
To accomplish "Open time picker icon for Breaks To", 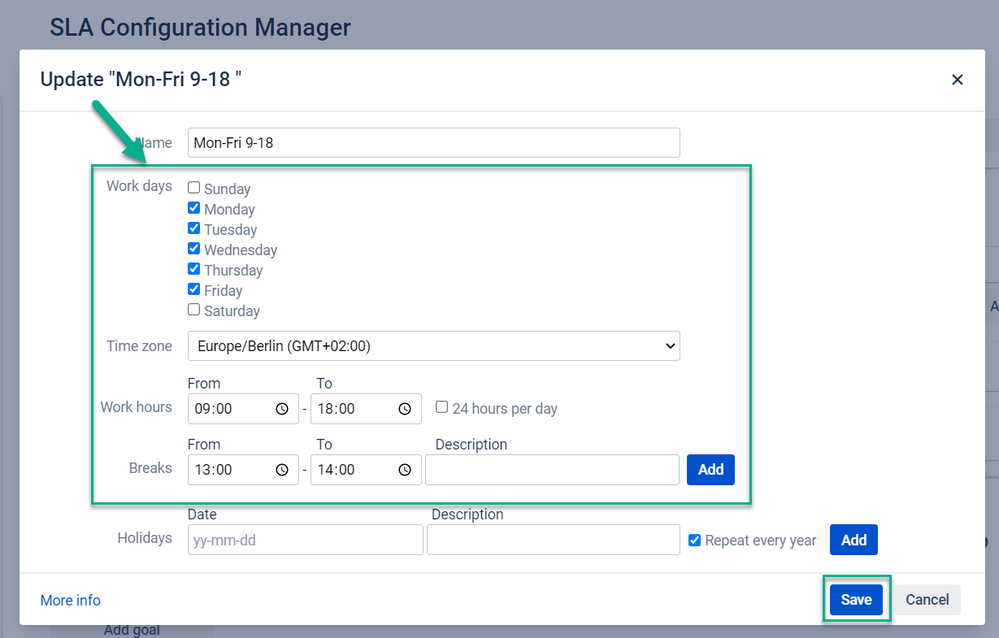I will pos(405,470).
